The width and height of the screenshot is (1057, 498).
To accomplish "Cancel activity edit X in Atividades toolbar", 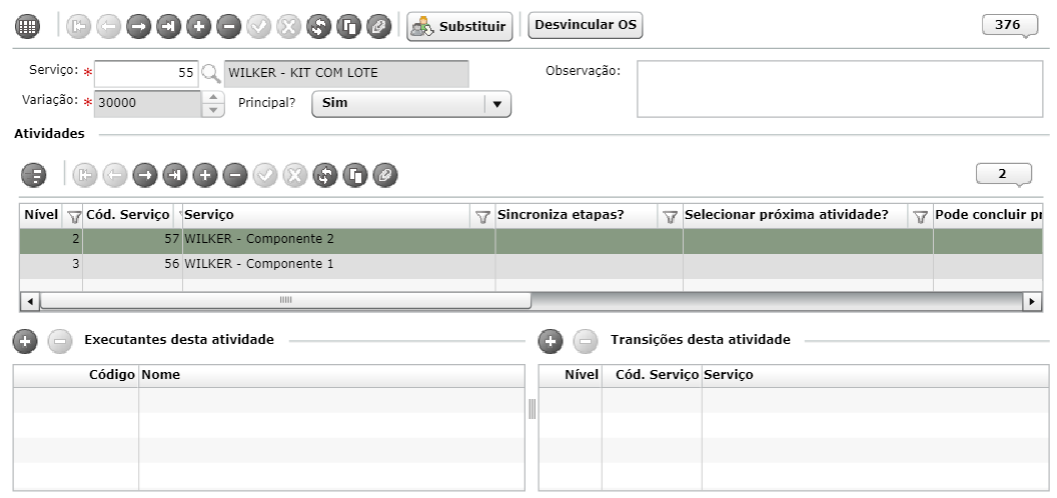I will coord(295,176).
